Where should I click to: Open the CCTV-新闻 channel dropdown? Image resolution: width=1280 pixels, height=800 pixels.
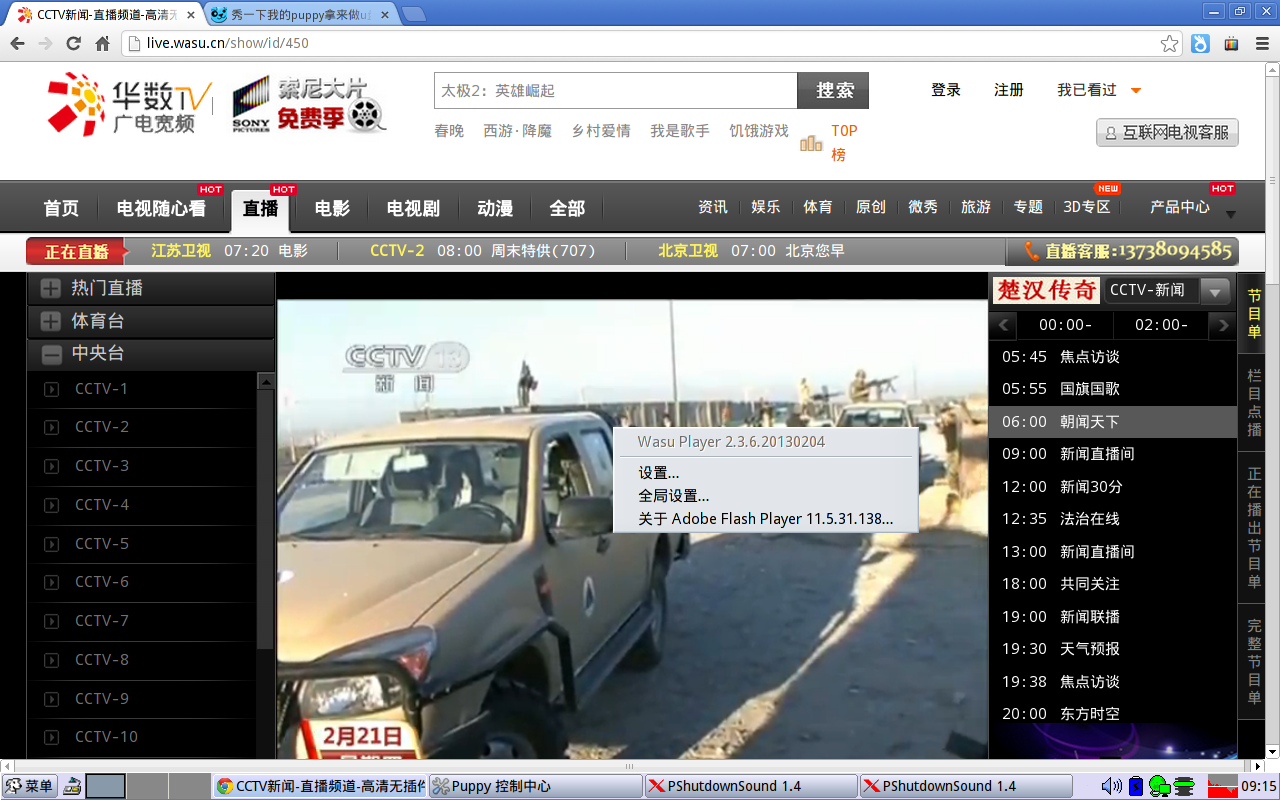tap(1214, 291)
